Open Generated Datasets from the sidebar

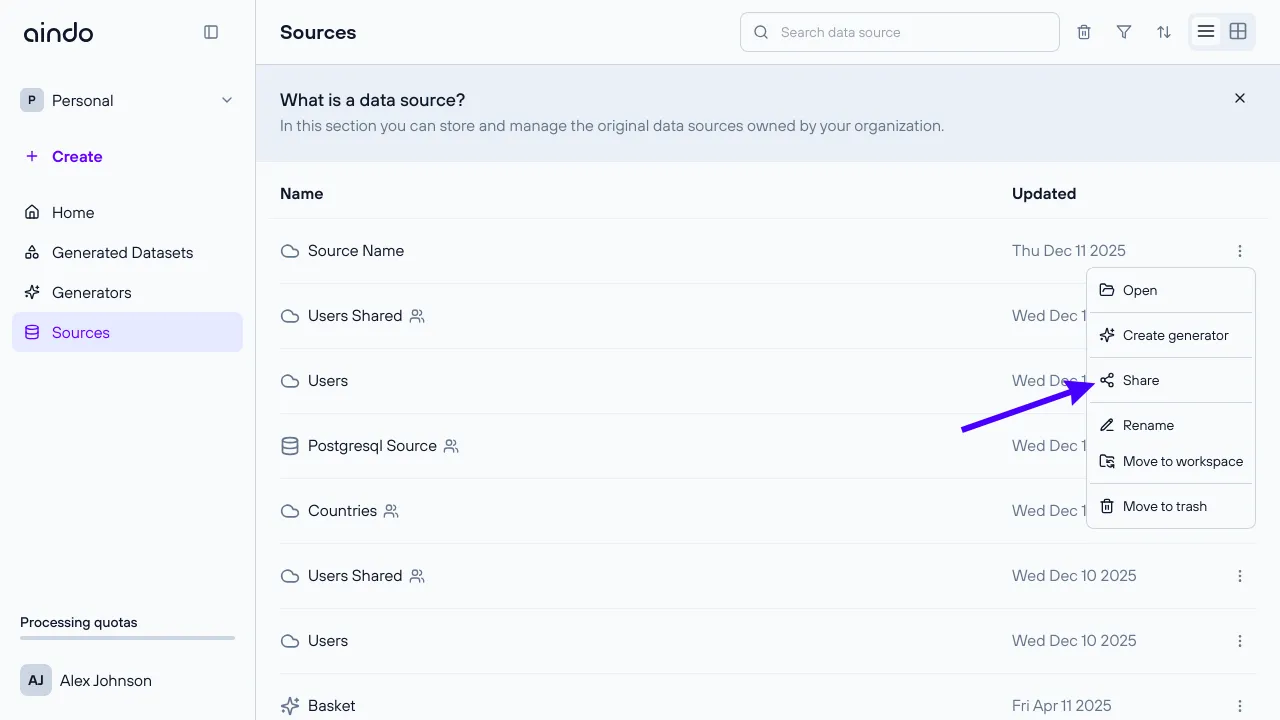click(122, 252)
